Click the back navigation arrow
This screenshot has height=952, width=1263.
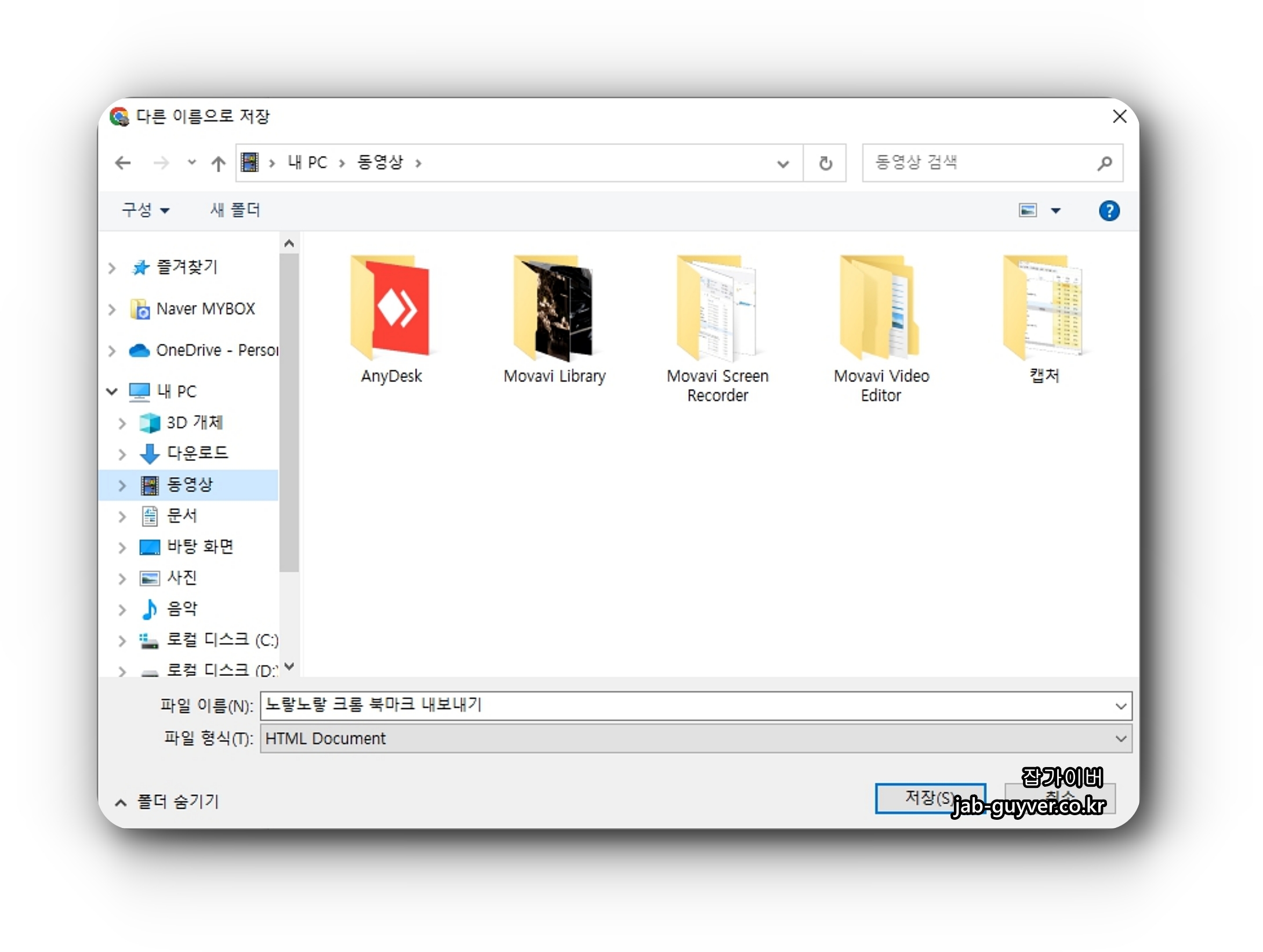pos(123,163)
